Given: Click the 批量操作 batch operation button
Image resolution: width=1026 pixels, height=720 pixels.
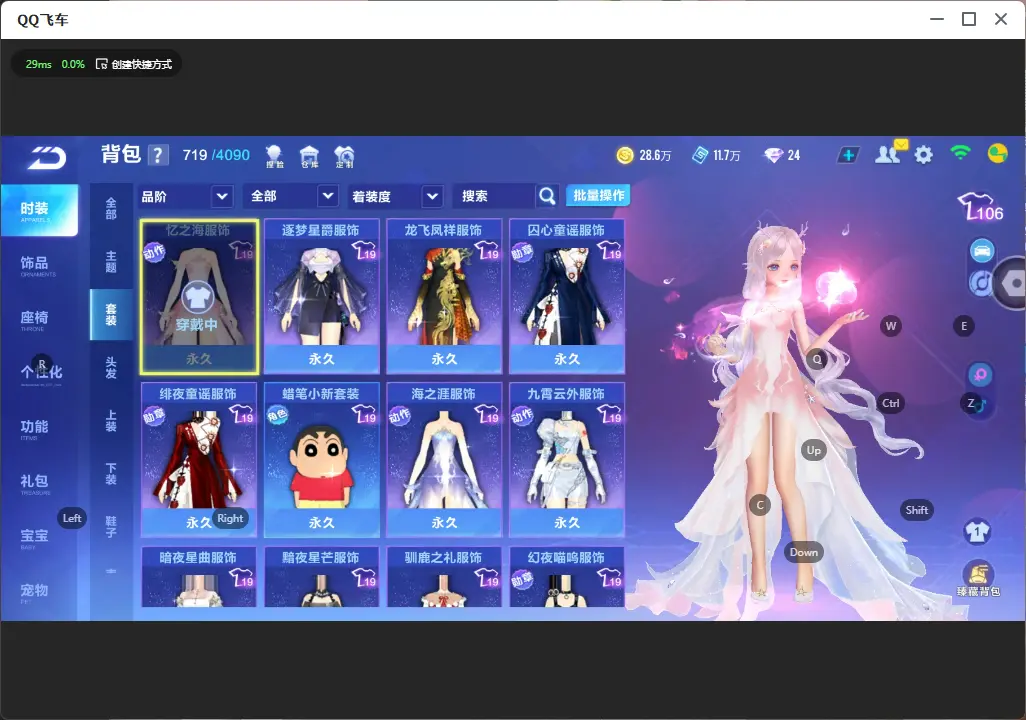Looking at the screenshot, I should point(598,195).
